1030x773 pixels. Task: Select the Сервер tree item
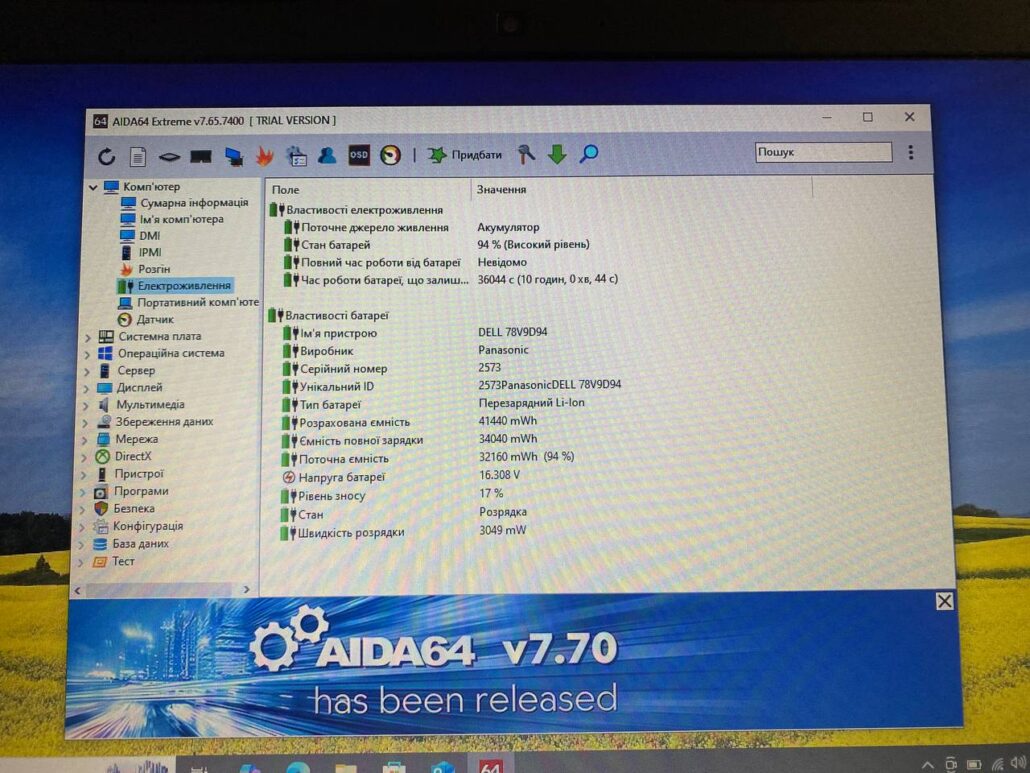click(126, 371)
